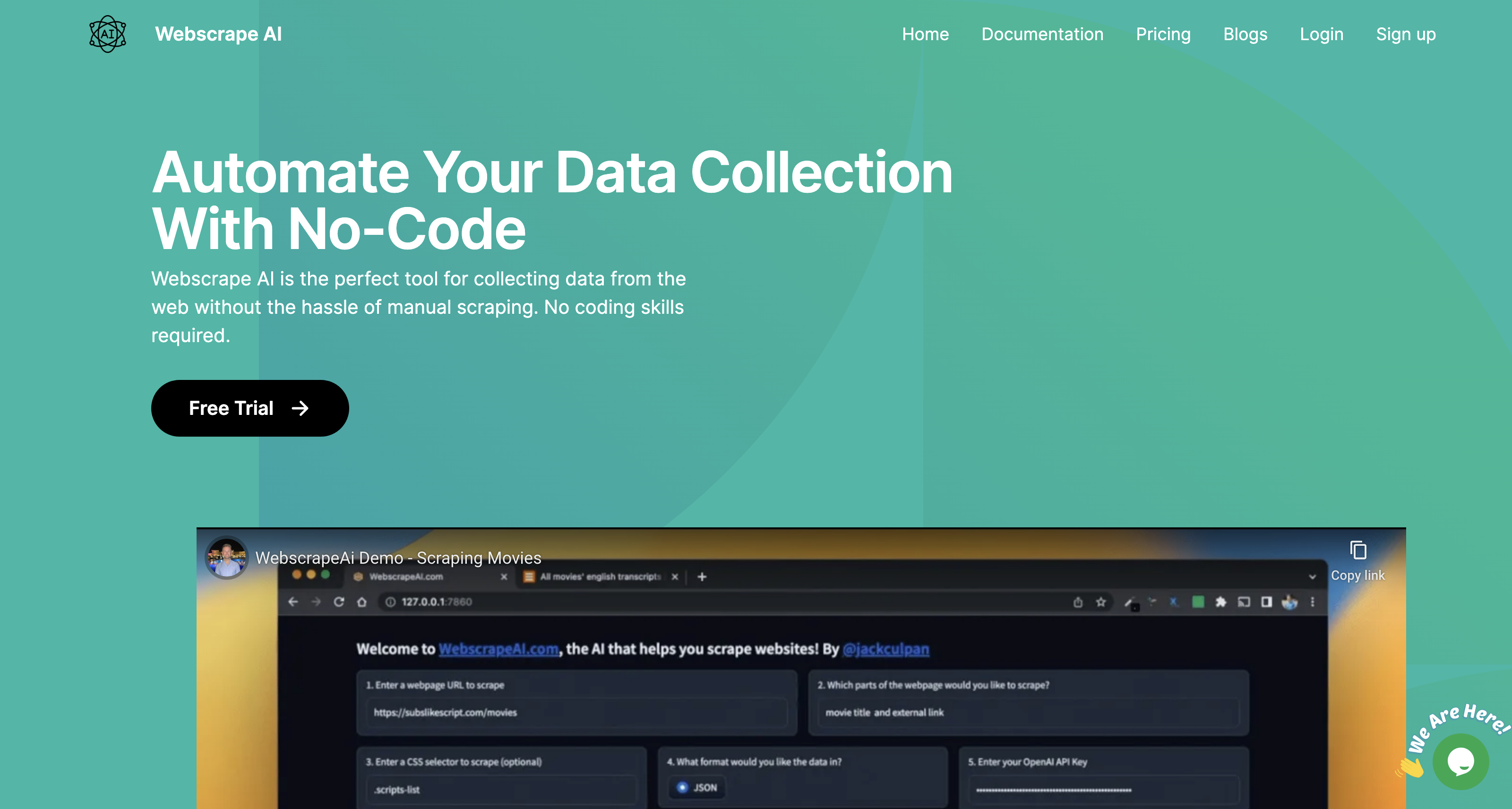Open the Blogs section
This screenshot has width=1512, height=809.
(1245, 34)
